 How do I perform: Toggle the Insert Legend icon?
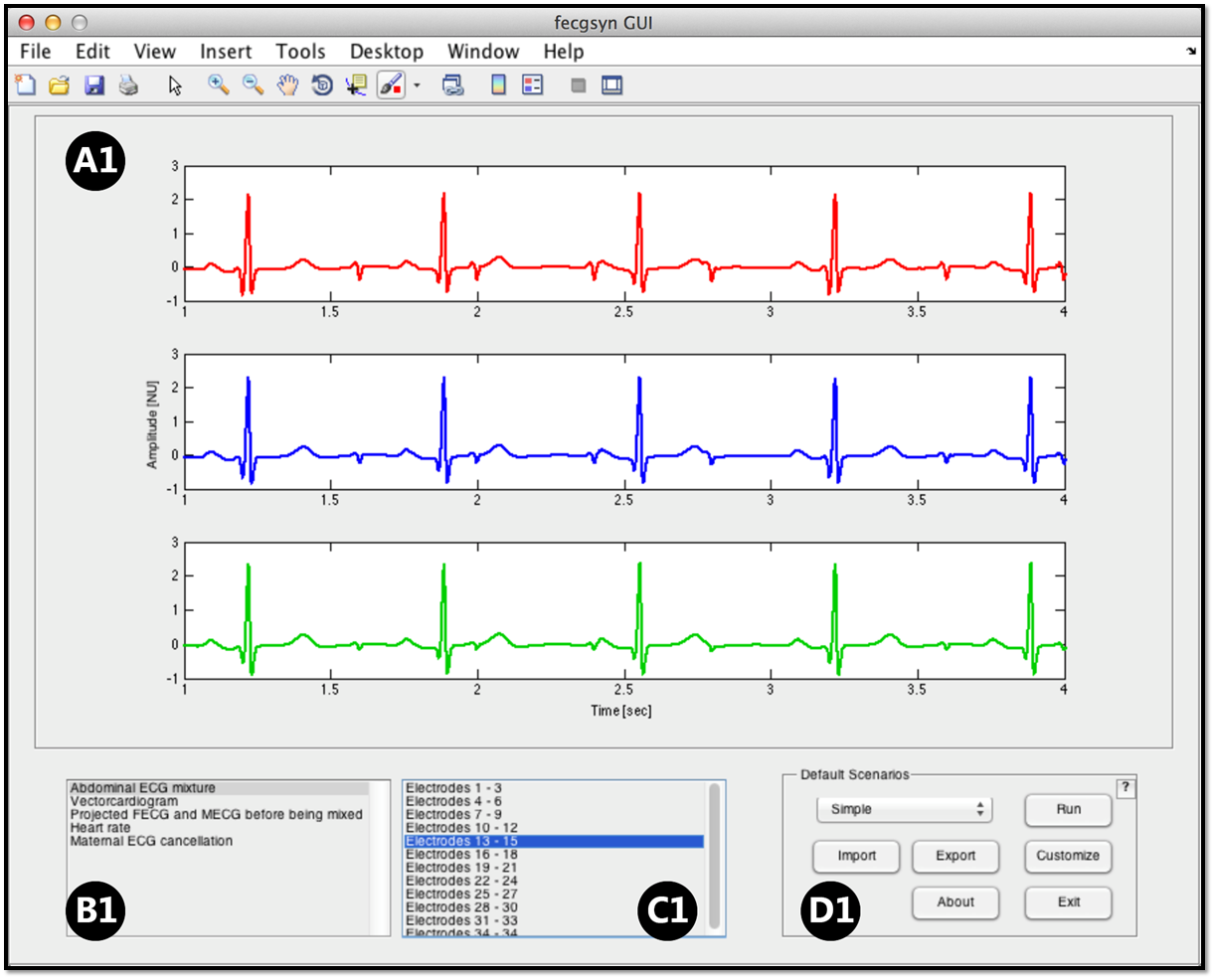tap(533, 85)
